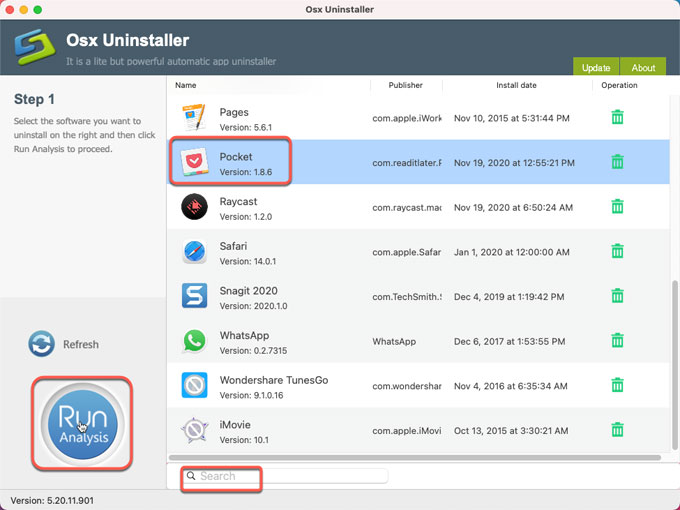Click the com.readitlater publisher cell

(x=407, y=163)
